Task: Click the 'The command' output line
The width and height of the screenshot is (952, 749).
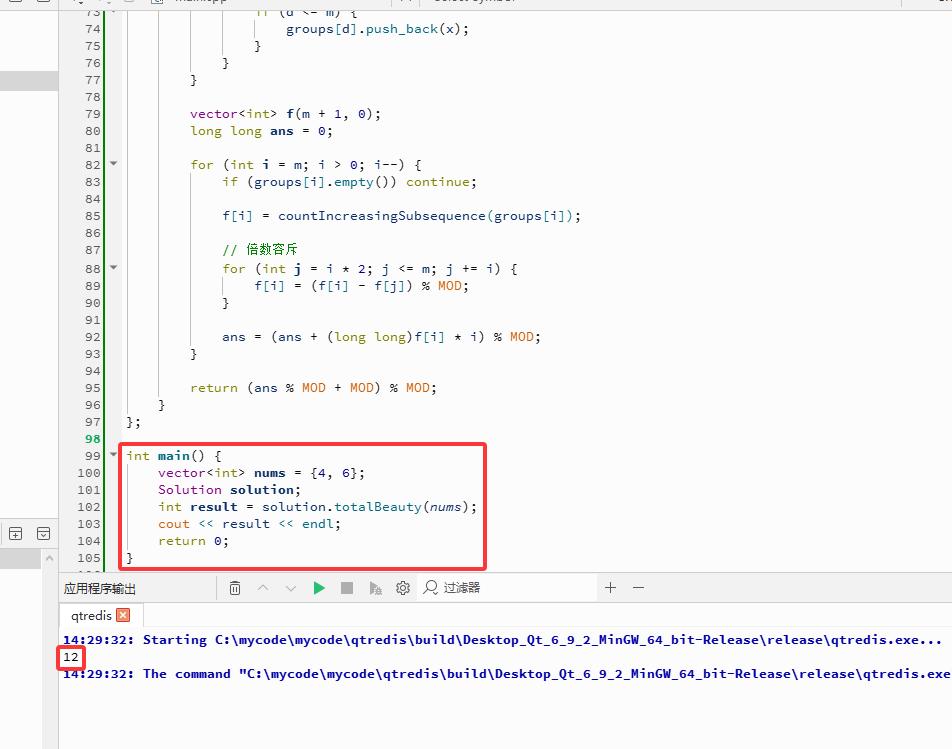Action: (507, 674)
